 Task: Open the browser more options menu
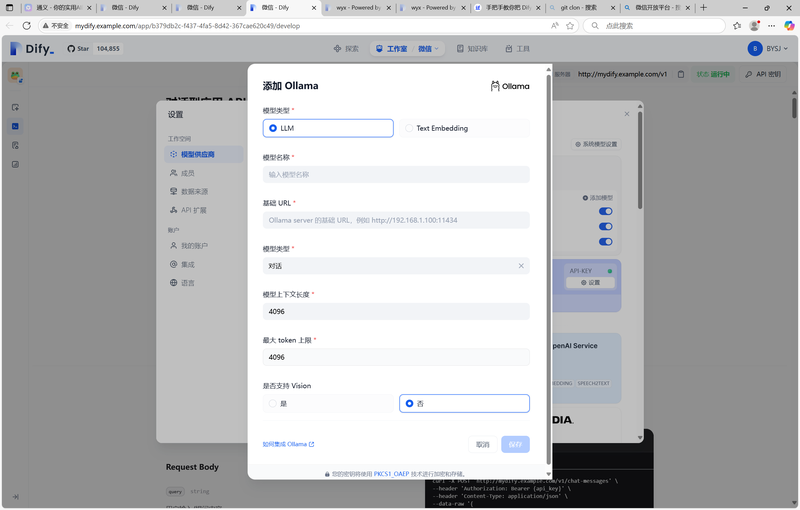pos(771,26)
